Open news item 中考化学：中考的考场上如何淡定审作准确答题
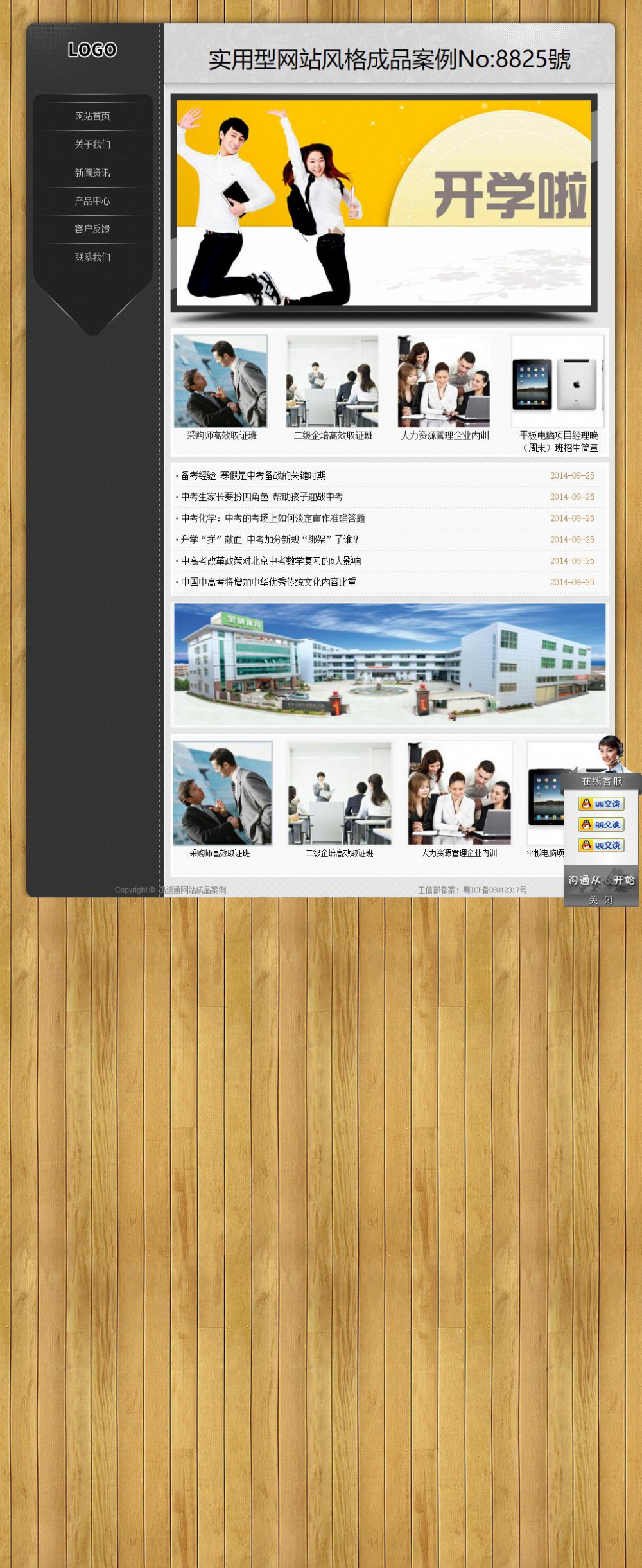This screenshot has height=1568, width=642. click(x=272, y=518)
